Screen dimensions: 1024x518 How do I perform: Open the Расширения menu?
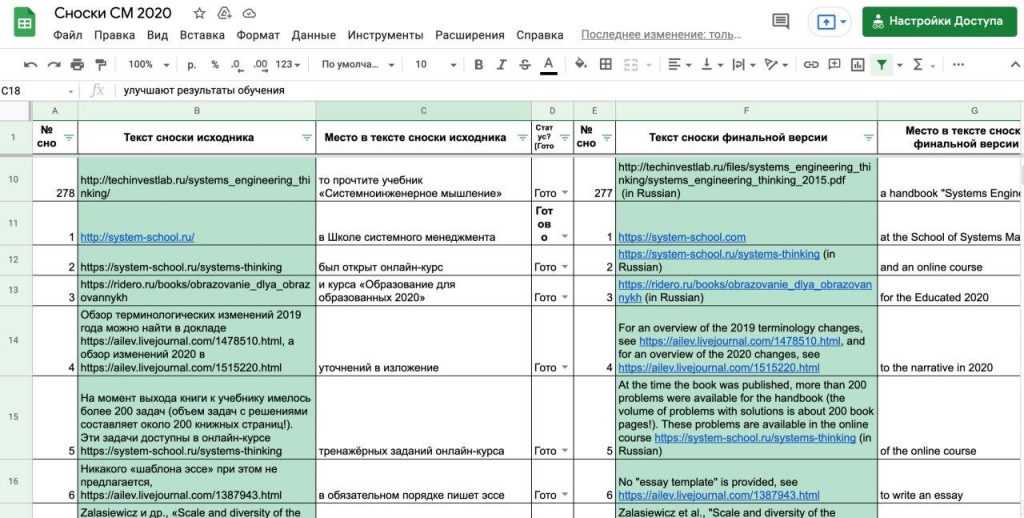coord(470,35)
